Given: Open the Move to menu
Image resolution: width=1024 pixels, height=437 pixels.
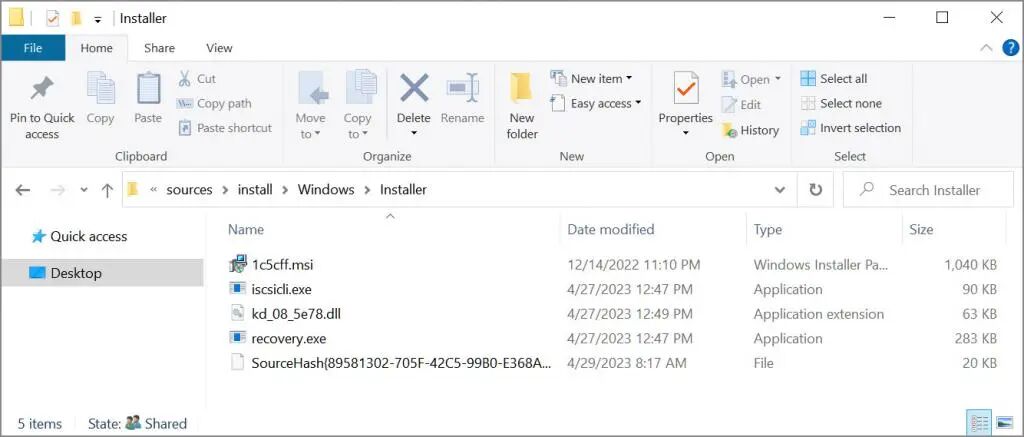Looking at the screenshot, I should [310, 105].
